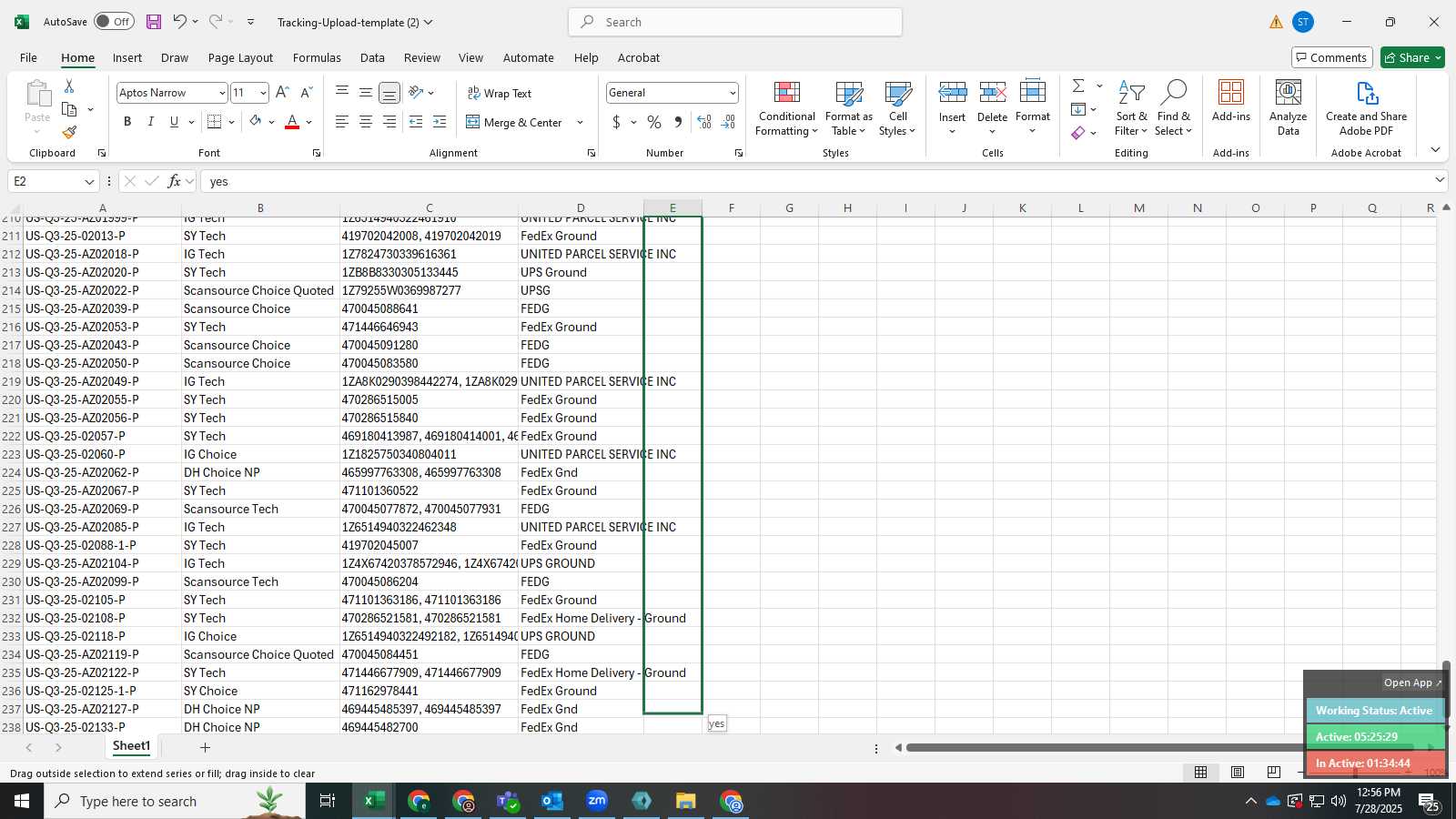Toggle Align Left for cell text
Viewport: 1456px width, 819px height.
coord(342,122)
